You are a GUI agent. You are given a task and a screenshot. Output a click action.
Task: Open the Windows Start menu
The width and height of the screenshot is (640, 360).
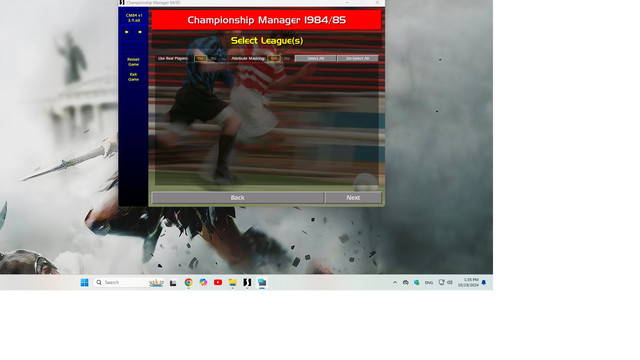click(84, 282)
